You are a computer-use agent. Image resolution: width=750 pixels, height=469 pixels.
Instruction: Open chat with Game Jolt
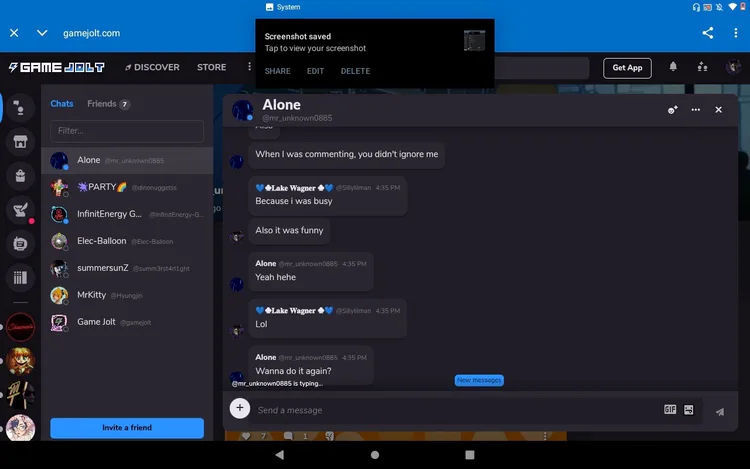pos(127,322)
